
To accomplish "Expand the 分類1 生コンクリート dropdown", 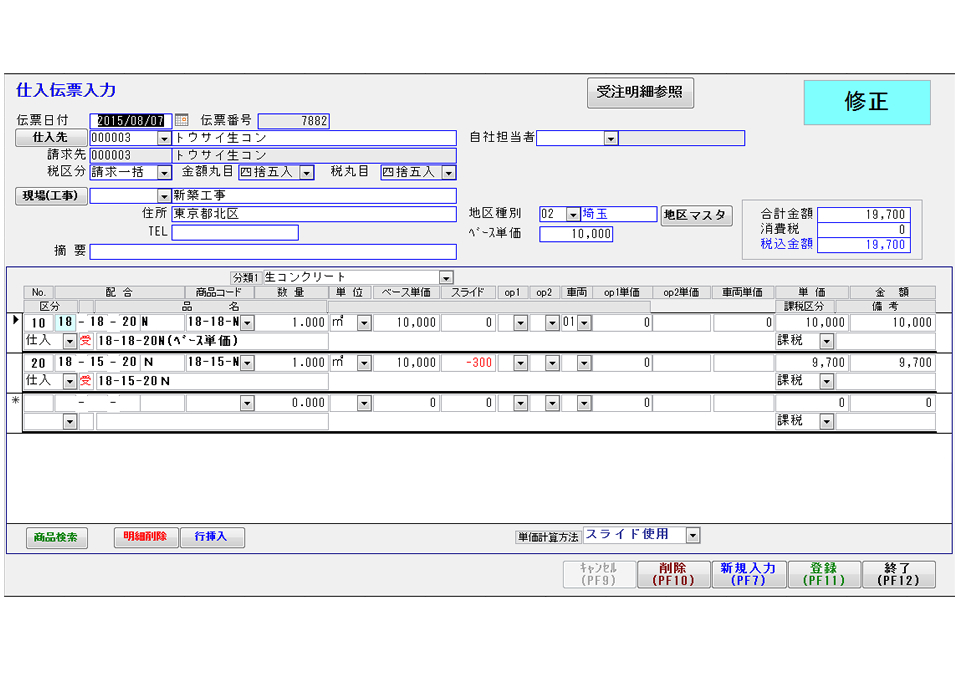I will [x=446, y=278].
